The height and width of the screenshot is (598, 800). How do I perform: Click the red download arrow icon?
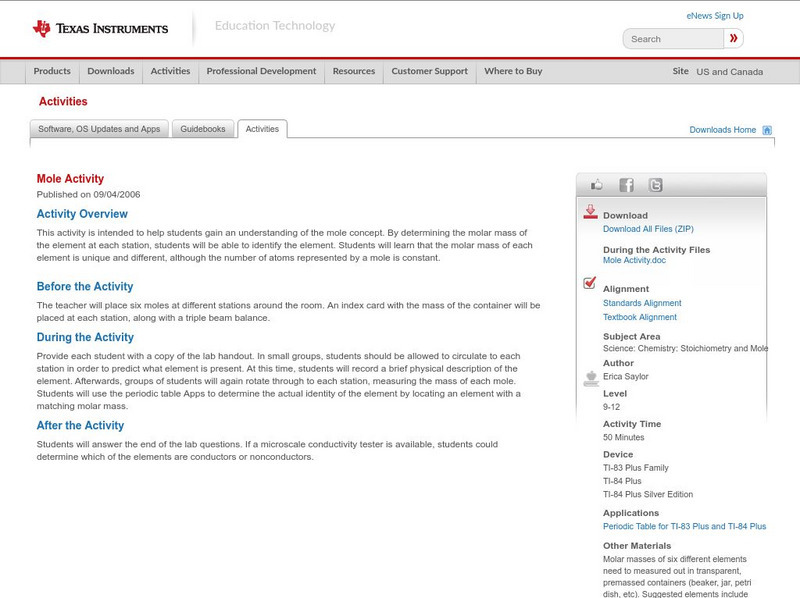pyautogui.click(x=590, y=212)
